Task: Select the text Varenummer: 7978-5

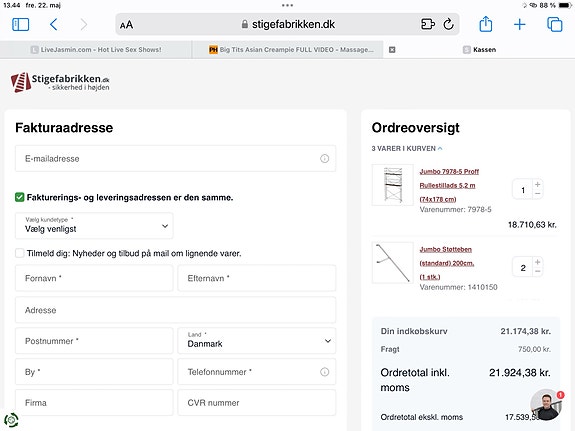Action: (455, 209)
